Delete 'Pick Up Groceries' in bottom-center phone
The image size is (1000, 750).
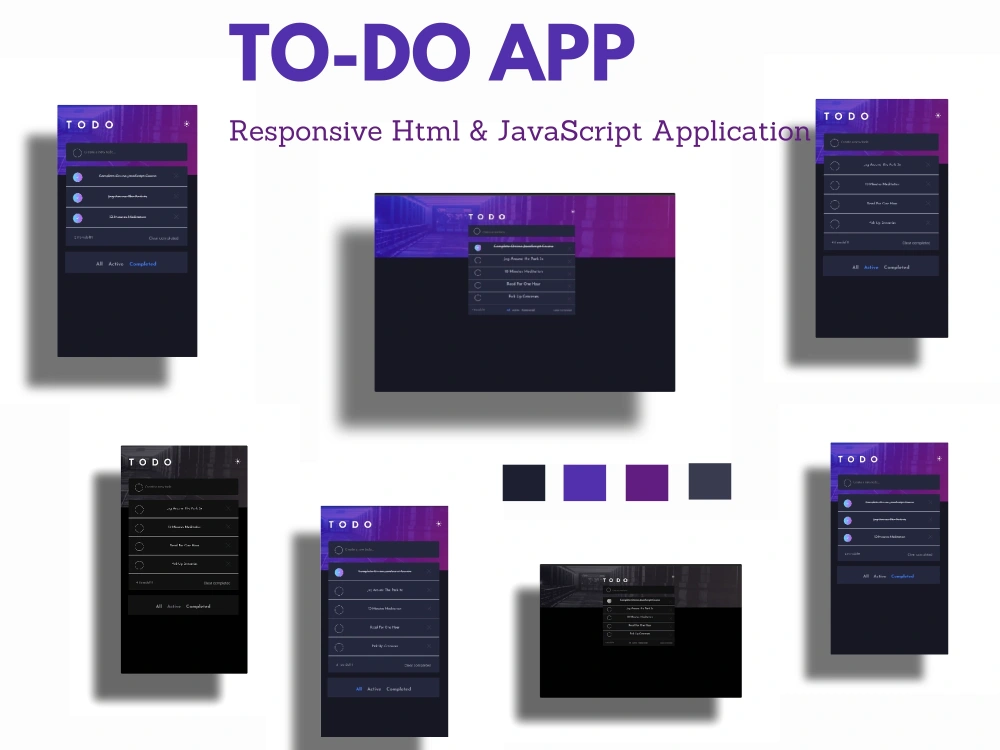[429, 646]
